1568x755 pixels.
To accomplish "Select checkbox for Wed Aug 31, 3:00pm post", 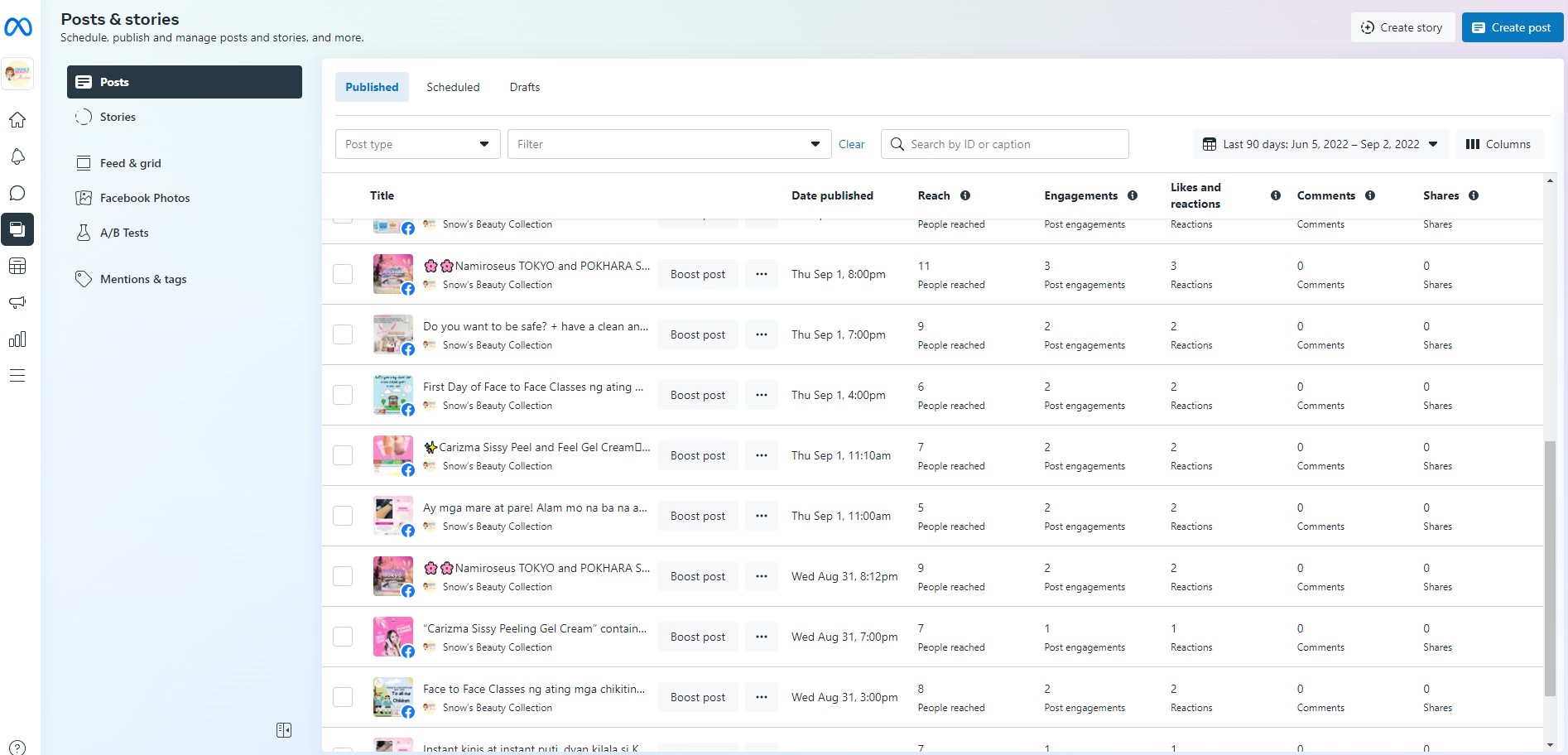I will point(343,697).
